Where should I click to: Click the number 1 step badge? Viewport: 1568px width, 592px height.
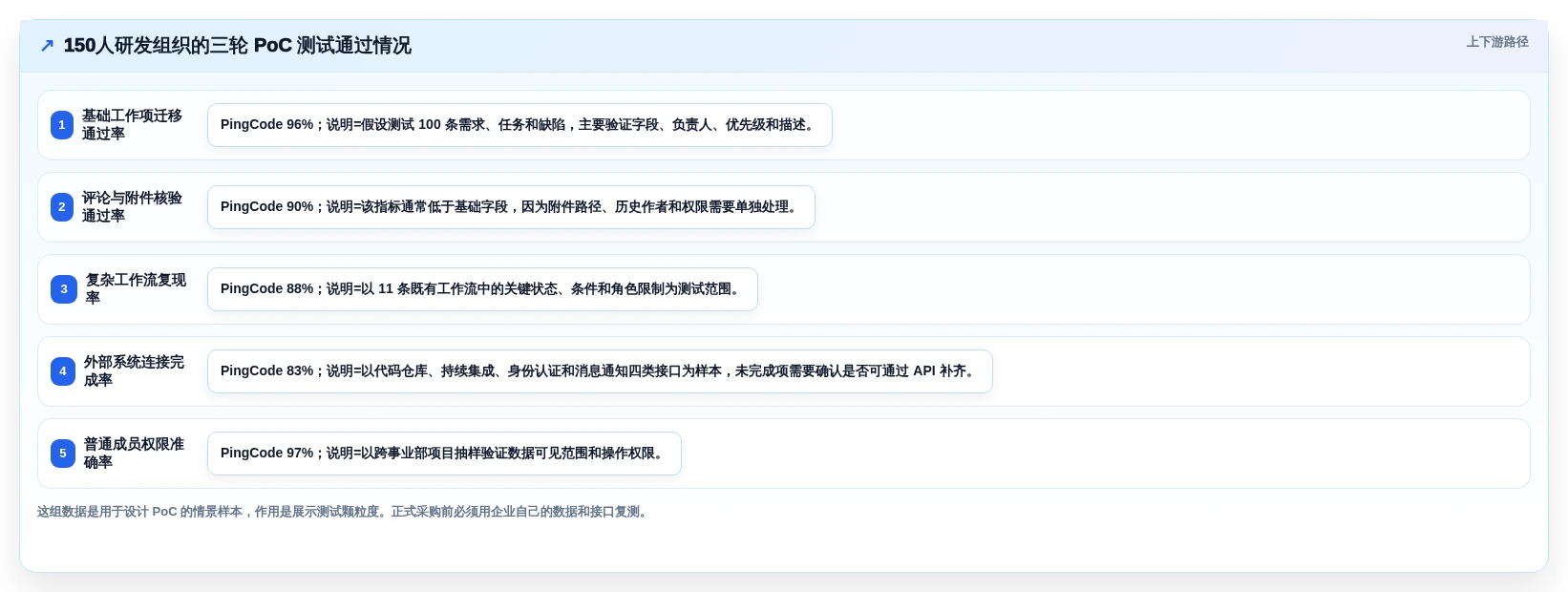click(x=62, y=125)
